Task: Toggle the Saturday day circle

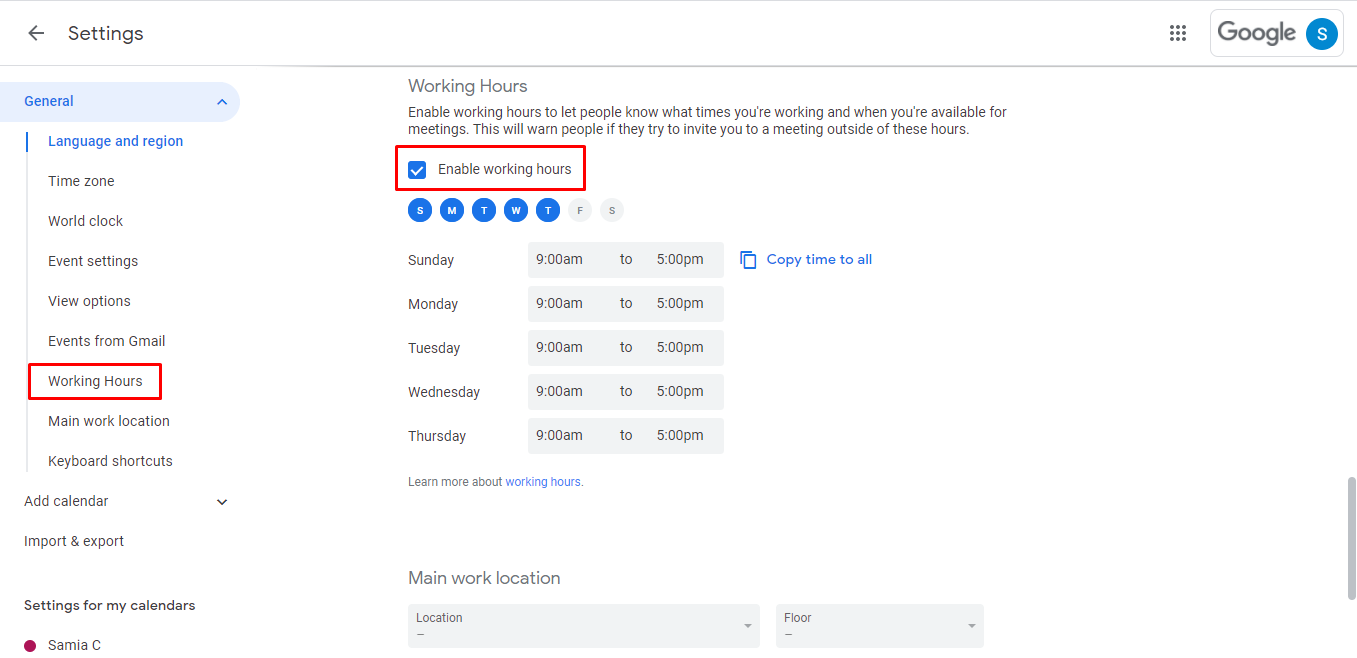Action: 612,210
